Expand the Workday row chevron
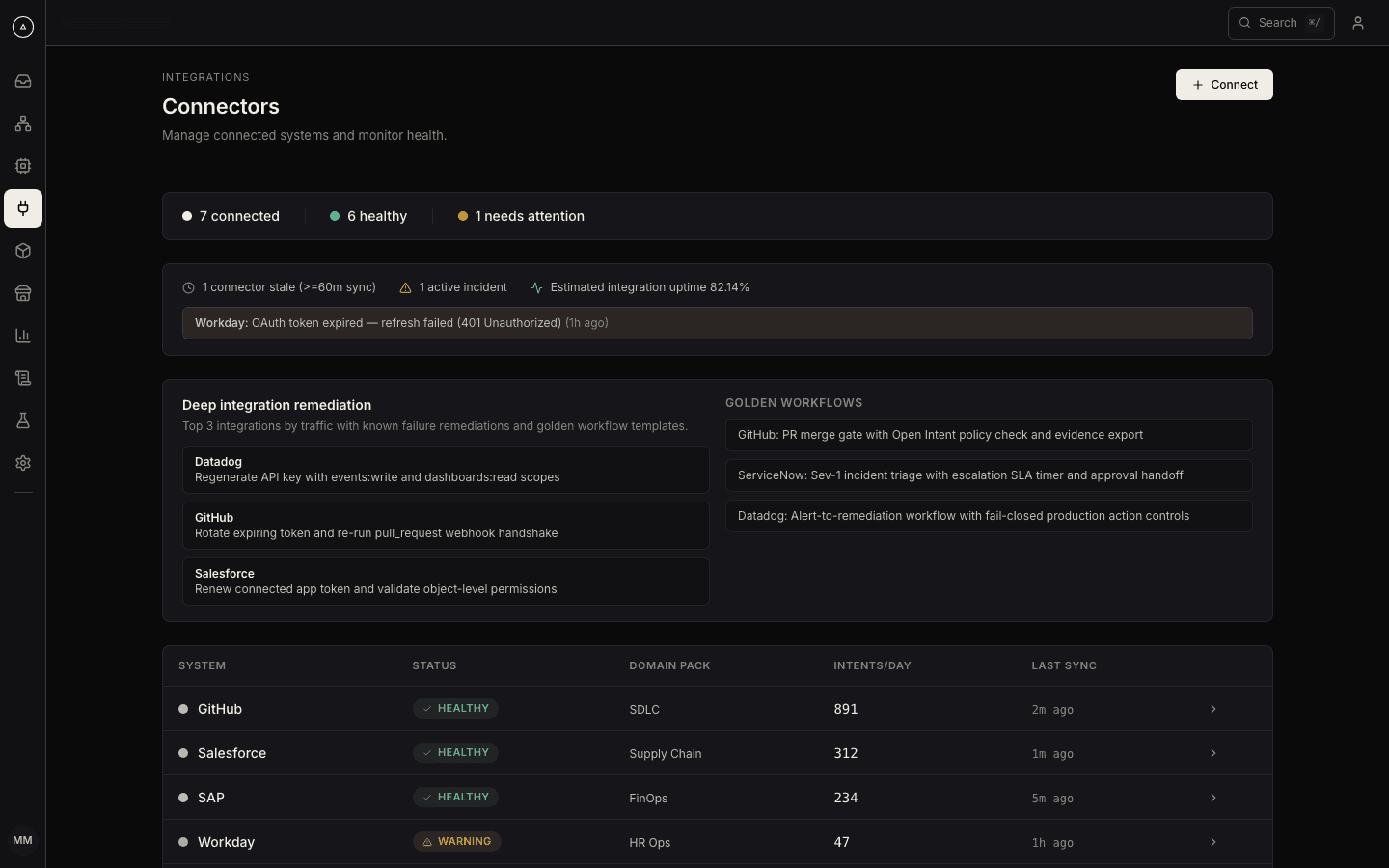 pos(1213,842)
